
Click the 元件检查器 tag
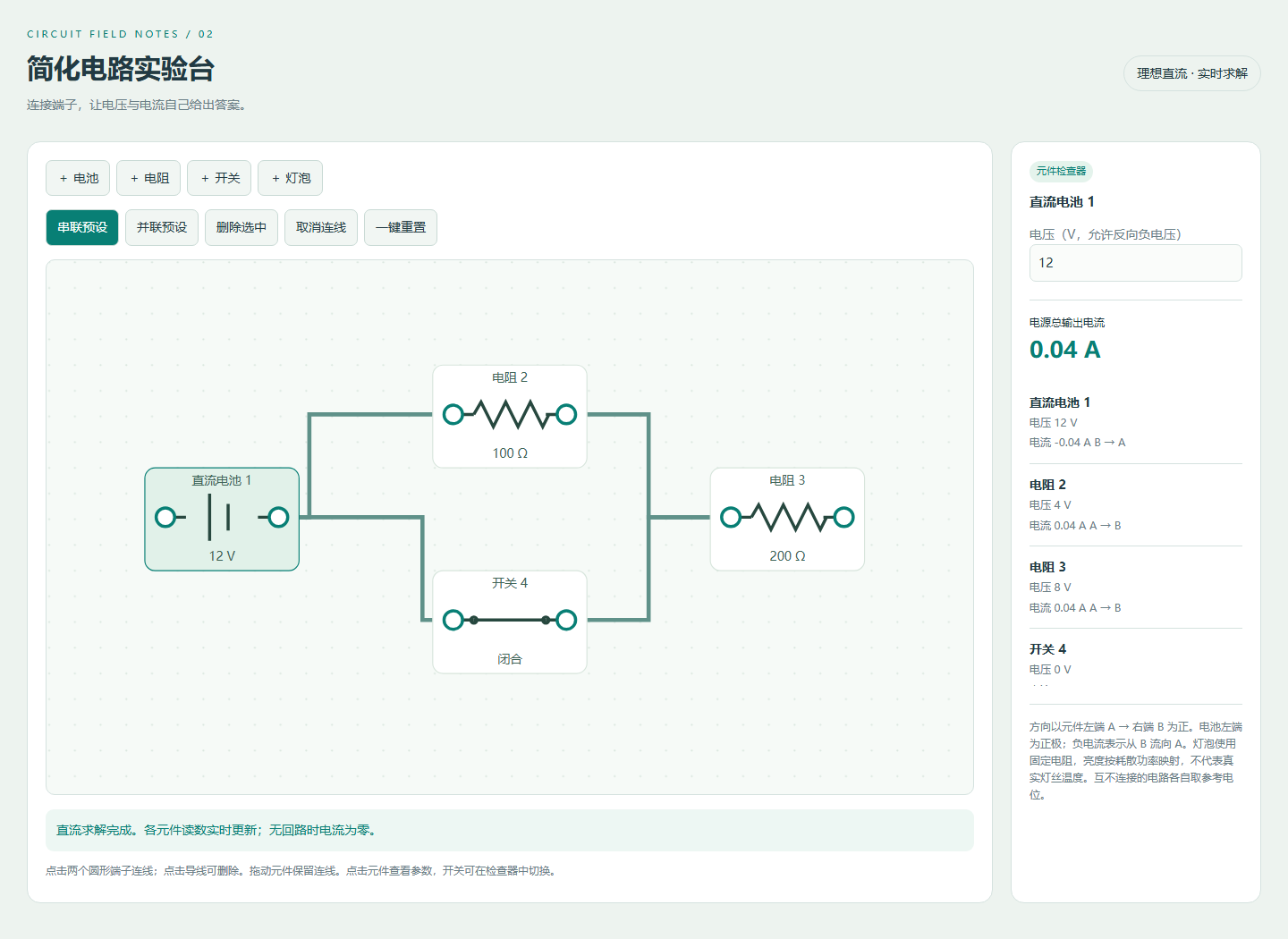tap(1061, 171)
